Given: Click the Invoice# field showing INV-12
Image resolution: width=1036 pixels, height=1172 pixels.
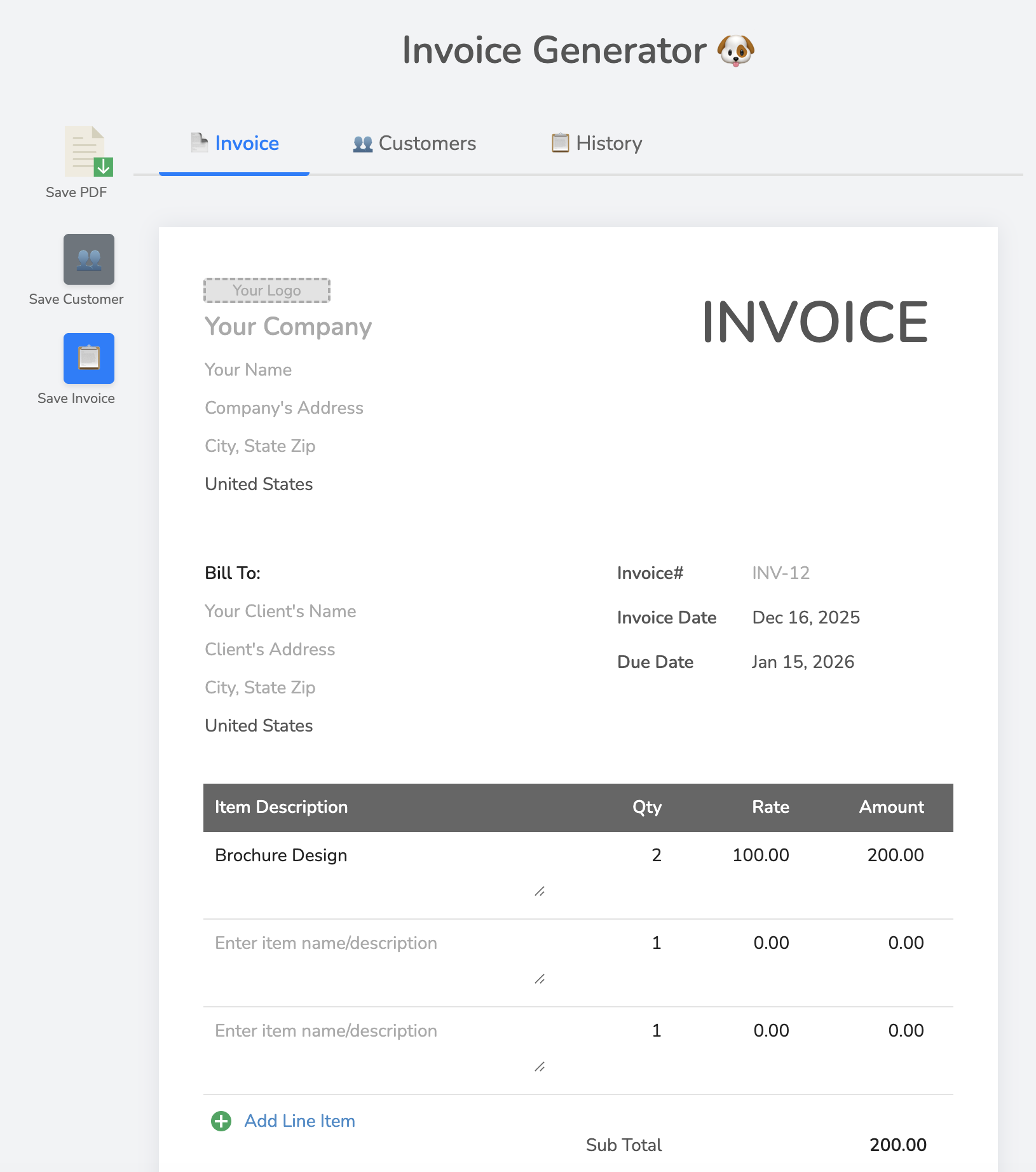Looking at the screenshot, I should [x=780, y=573].
